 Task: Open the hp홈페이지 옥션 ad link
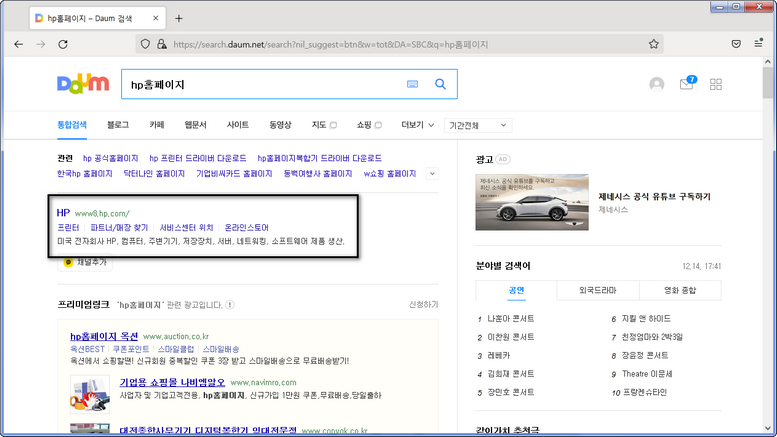pos(104,336)
